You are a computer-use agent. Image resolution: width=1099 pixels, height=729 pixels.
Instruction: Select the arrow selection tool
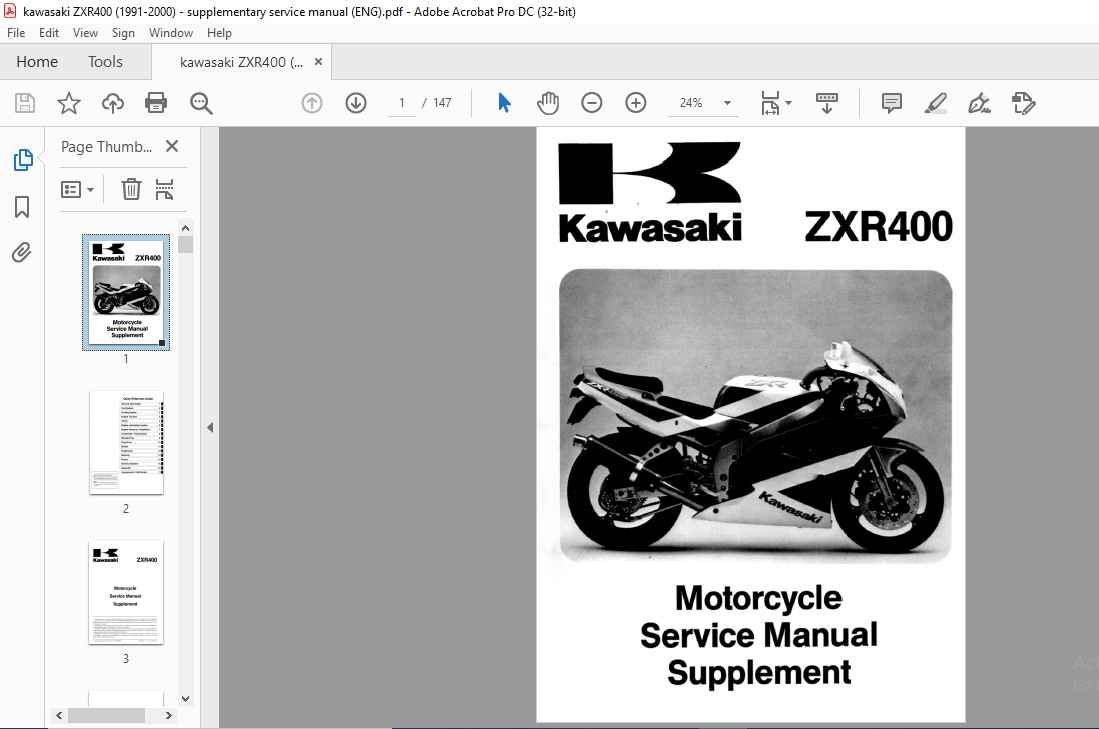point(504,103)
